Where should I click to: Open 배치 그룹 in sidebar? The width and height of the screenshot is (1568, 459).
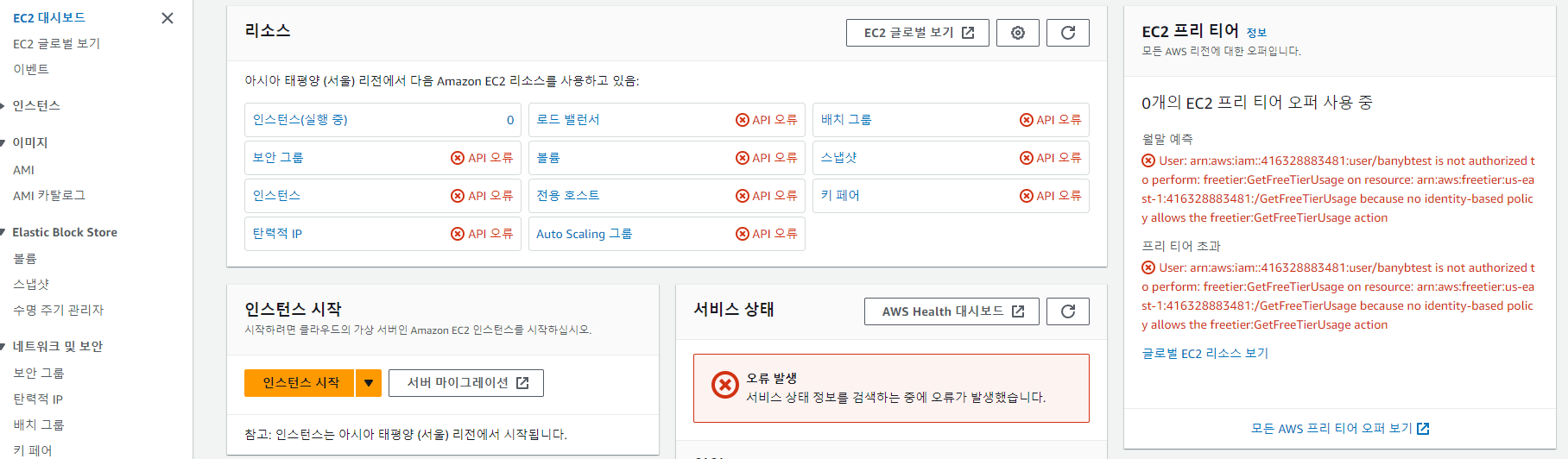39,425
